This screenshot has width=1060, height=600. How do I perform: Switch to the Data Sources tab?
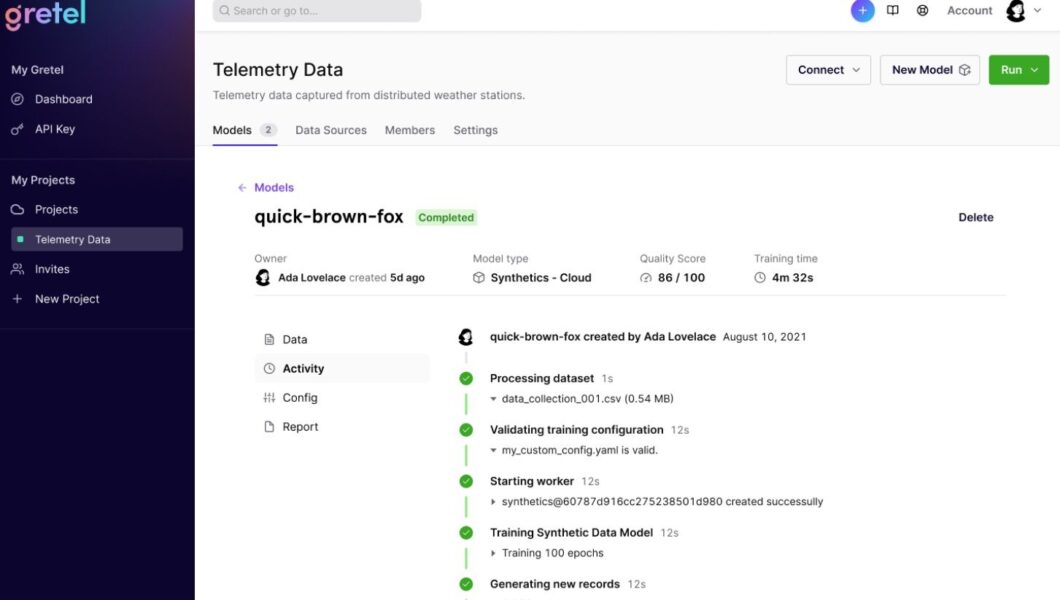click(331, 130)
